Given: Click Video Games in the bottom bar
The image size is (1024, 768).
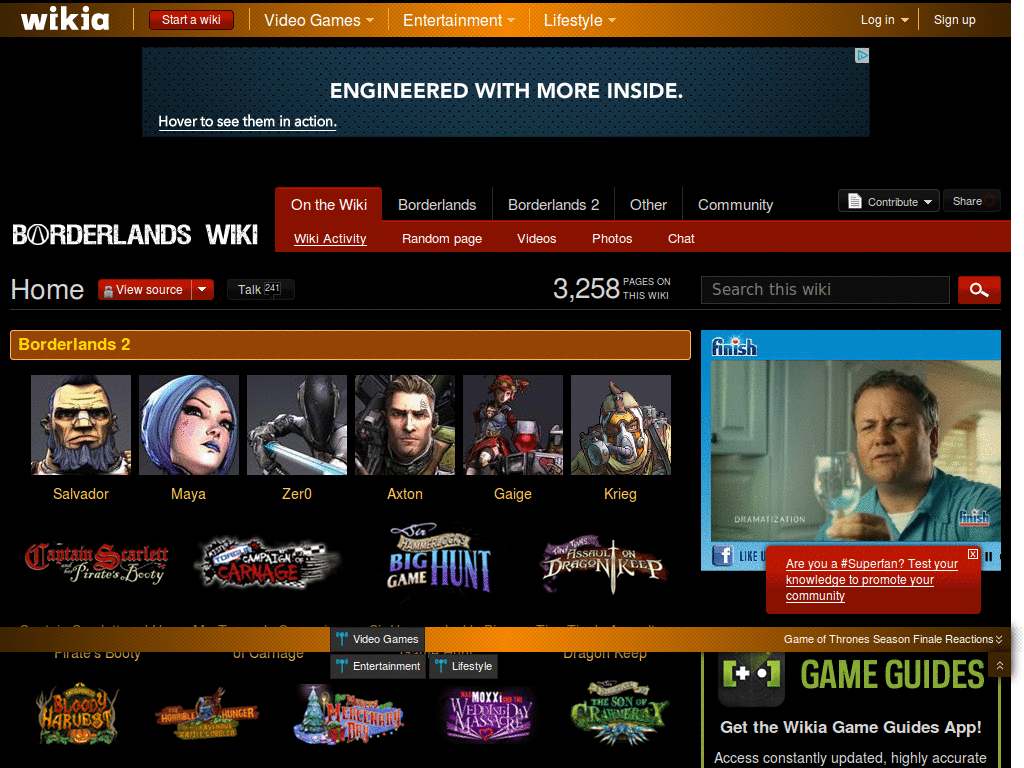Looking at the screenshot, I should click(377, 639).
